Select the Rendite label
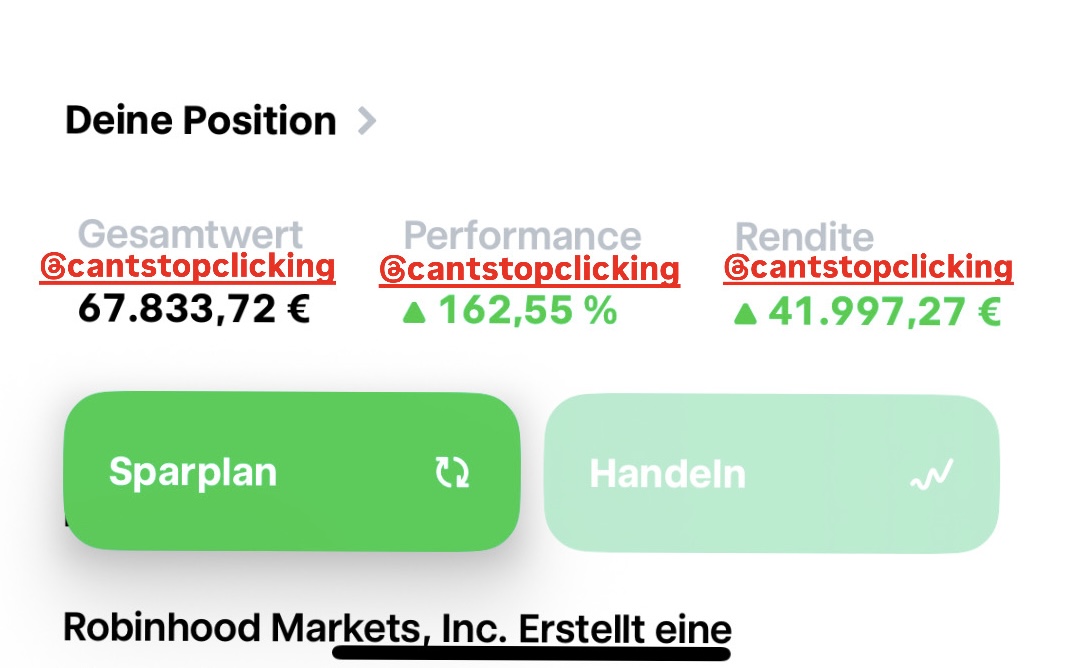Viewport: 1077px width, 668px height. [804, 237]
